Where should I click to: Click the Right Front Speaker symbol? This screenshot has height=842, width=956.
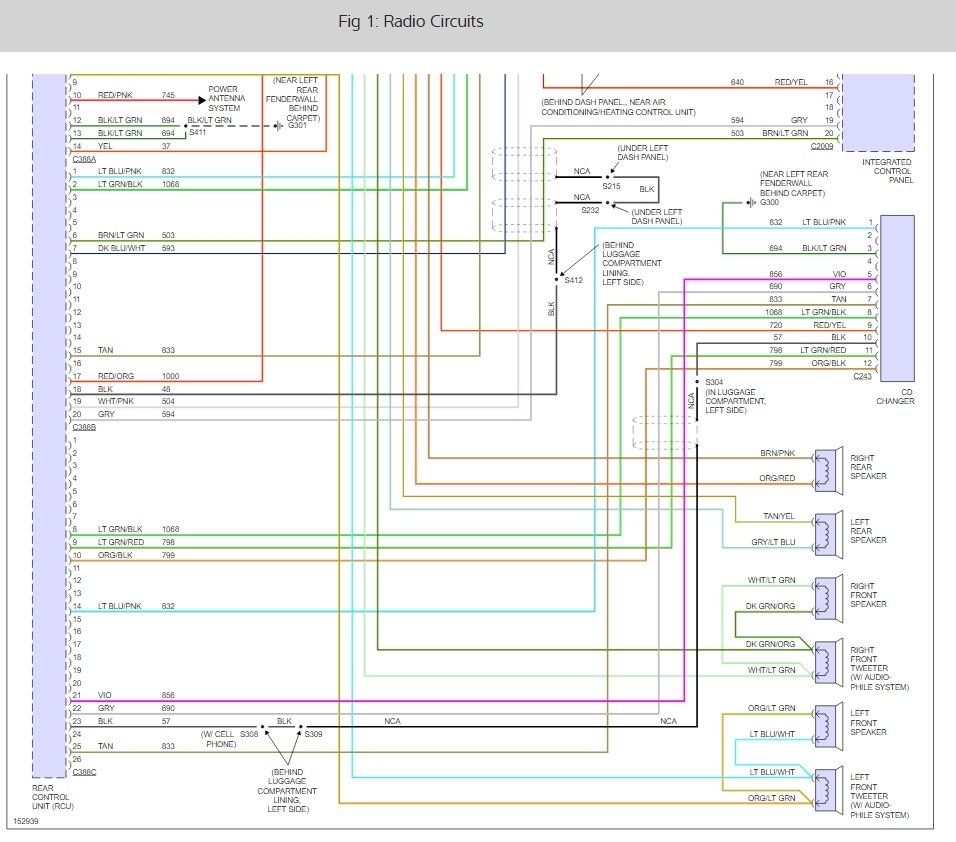(829, 598)
